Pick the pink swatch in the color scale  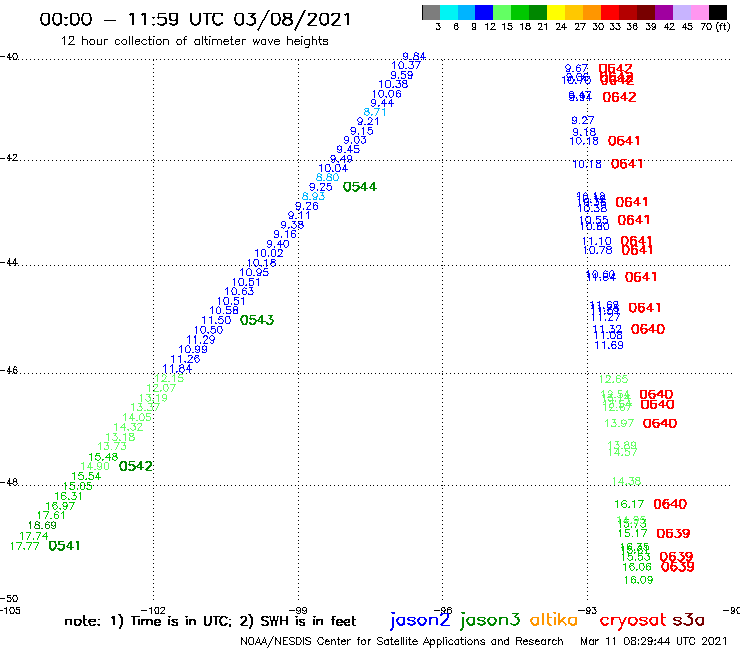pyautogui.click(x=699, y=12)
